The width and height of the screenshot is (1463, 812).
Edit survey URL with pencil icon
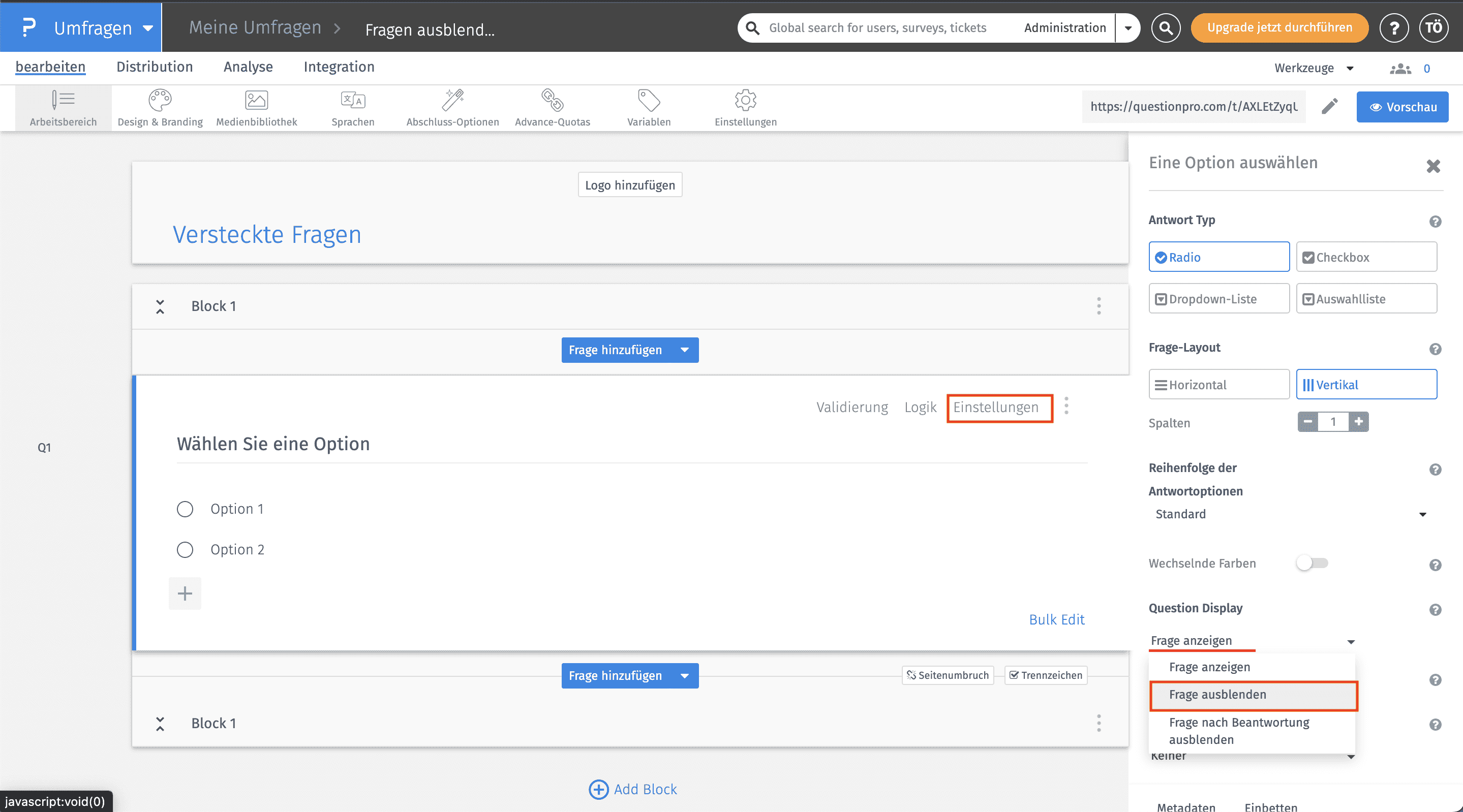pos(1329,107)
